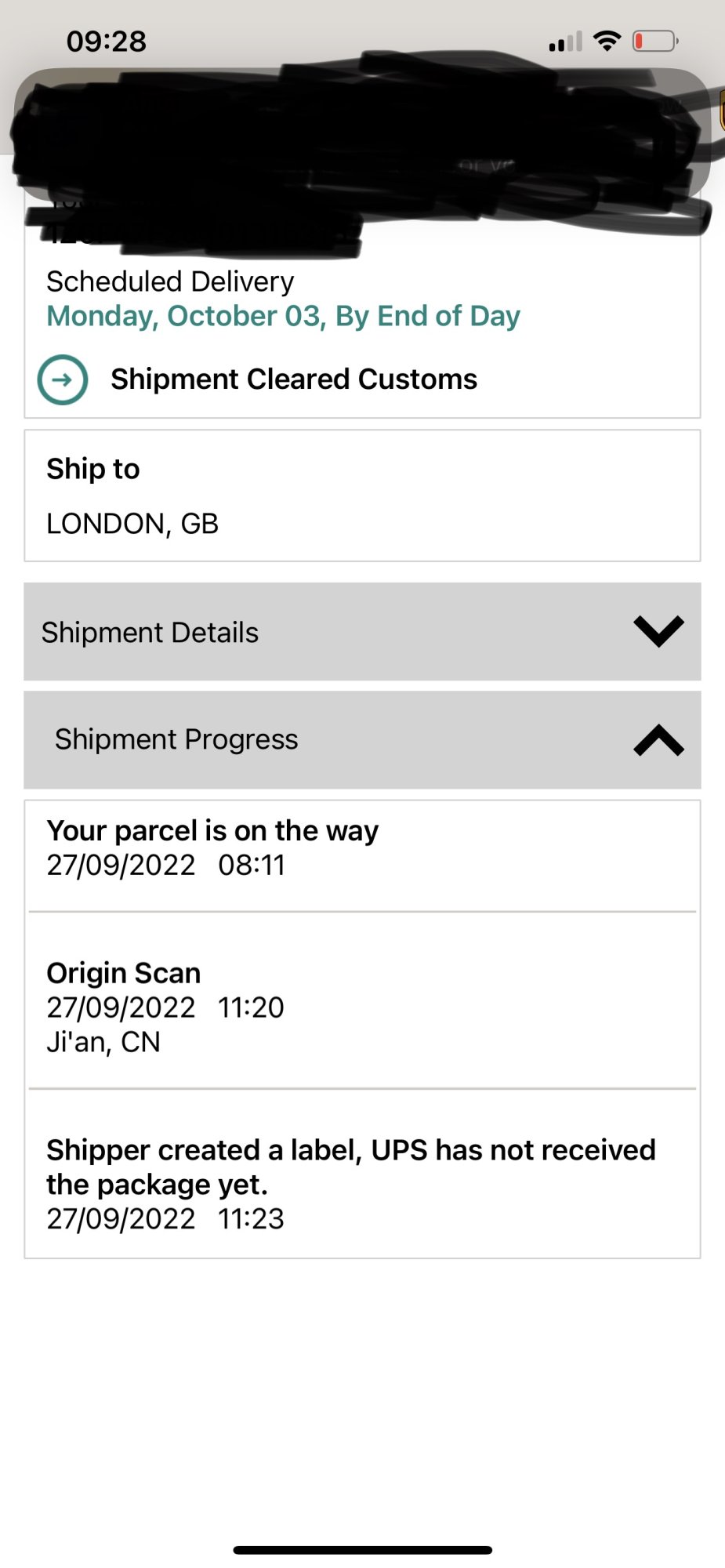Screen dimensions: 725x1568
Task: Collapse Shipment Progress with the up chevron
Action: (x=658, y=740)
